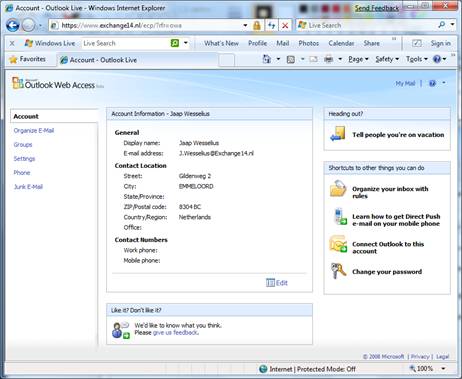462x379 pixels.
Task: Open the recent pages dropdown beside Forward
Action: click(x=40, y=25)
